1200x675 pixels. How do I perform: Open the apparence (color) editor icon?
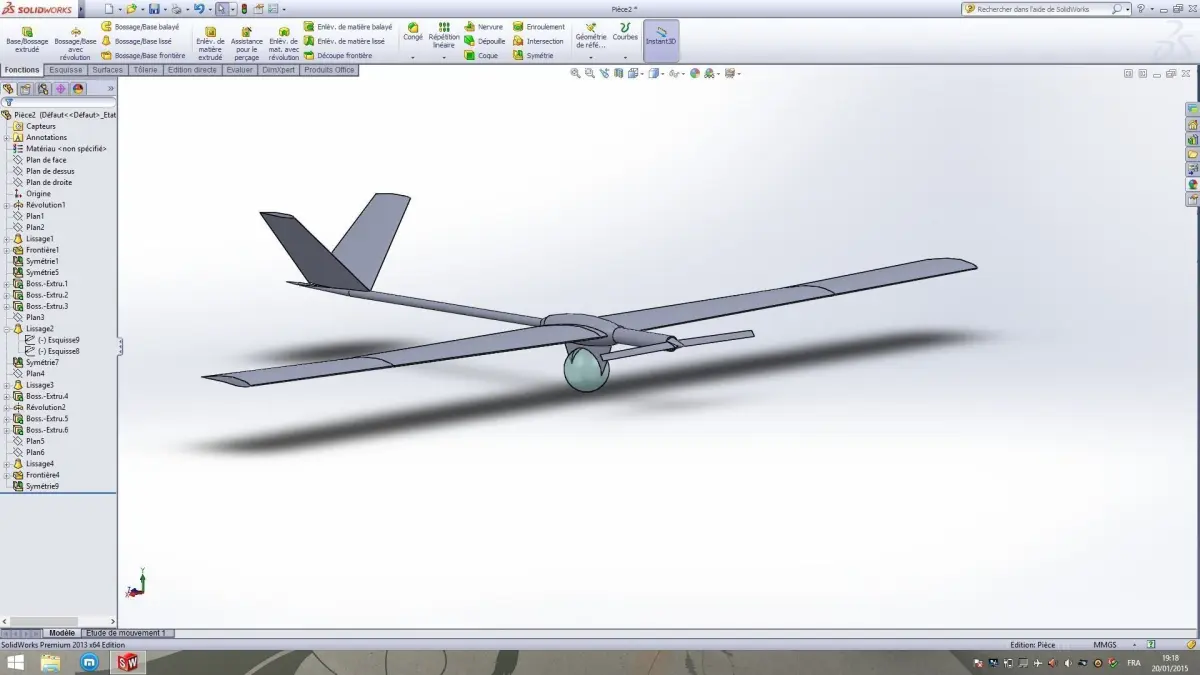click(694, 73)
